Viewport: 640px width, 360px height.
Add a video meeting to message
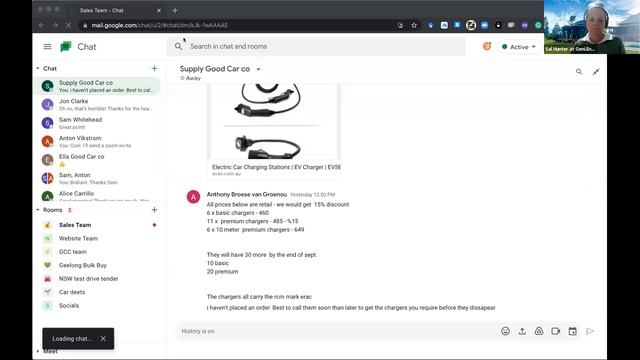click(x=556, y=331)
